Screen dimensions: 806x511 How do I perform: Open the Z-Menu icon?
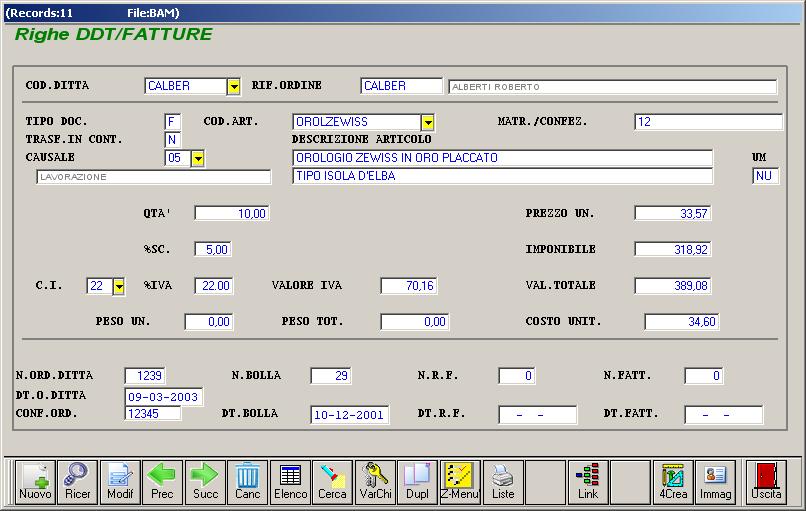click(460, 482)
